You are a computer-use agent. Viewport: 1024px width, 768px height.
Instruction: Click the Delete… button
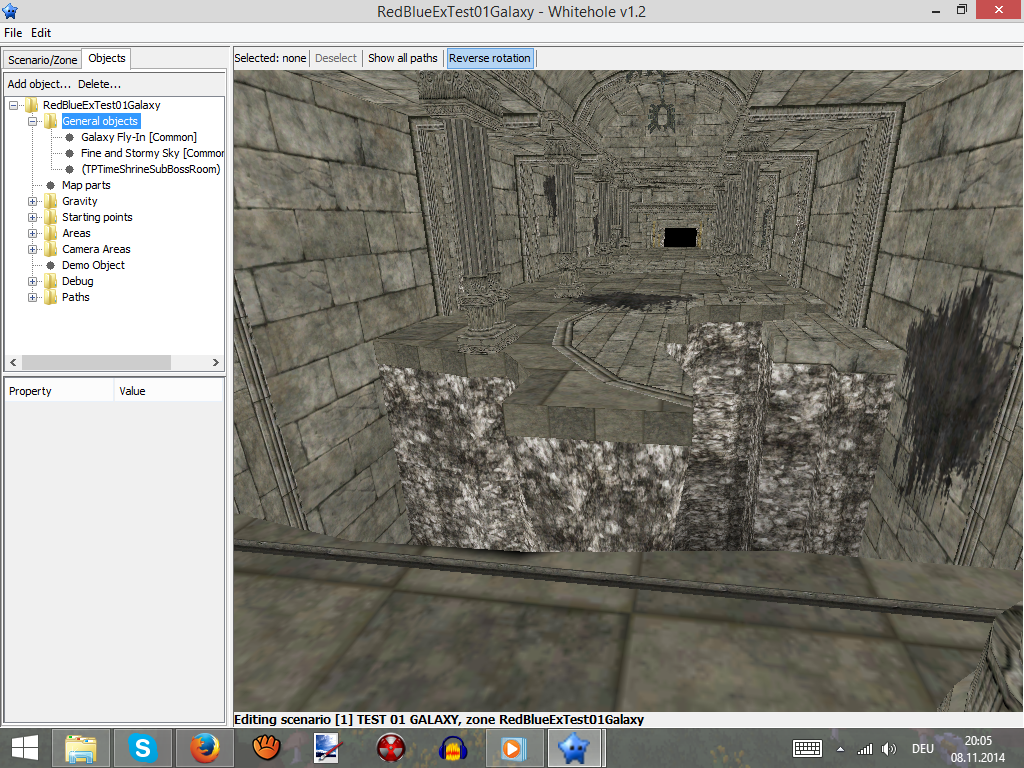(x=99, y=84)
